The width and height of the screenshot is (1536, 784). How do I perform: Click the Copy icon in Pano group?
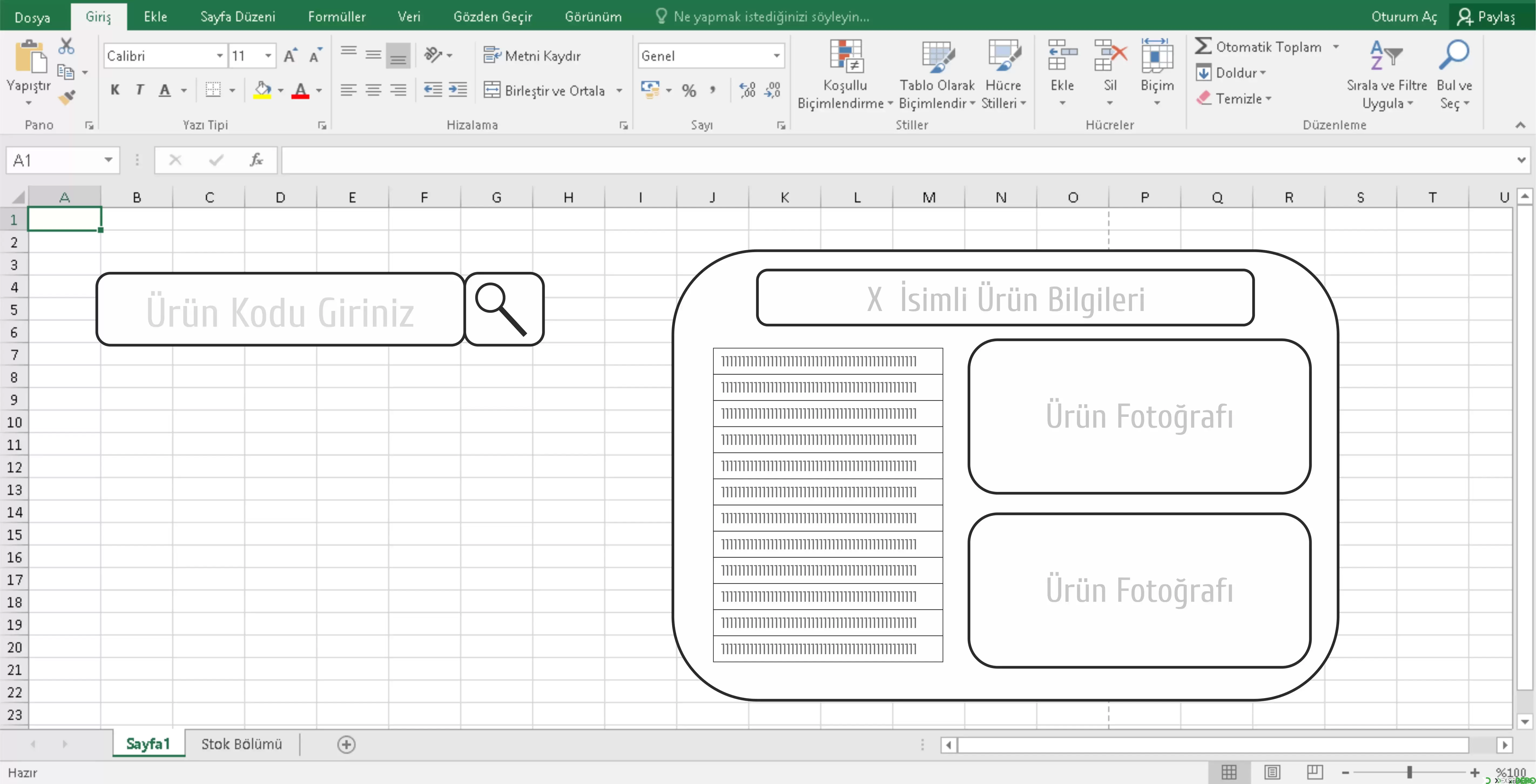pyautogui.click(x=66, y=72)
